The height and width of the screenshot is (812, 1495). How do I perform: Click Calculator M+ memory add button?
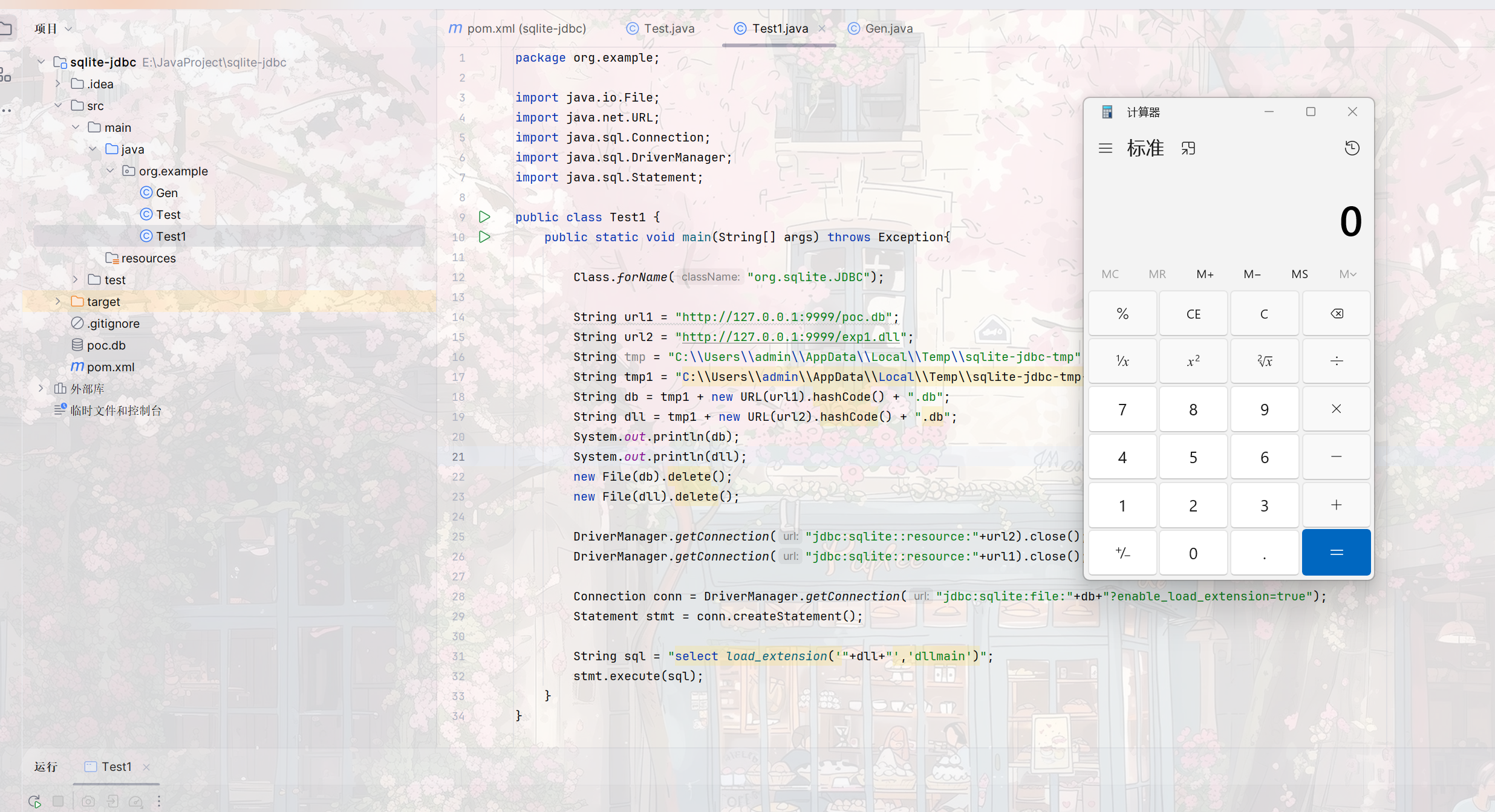(x=1205, y=274)
